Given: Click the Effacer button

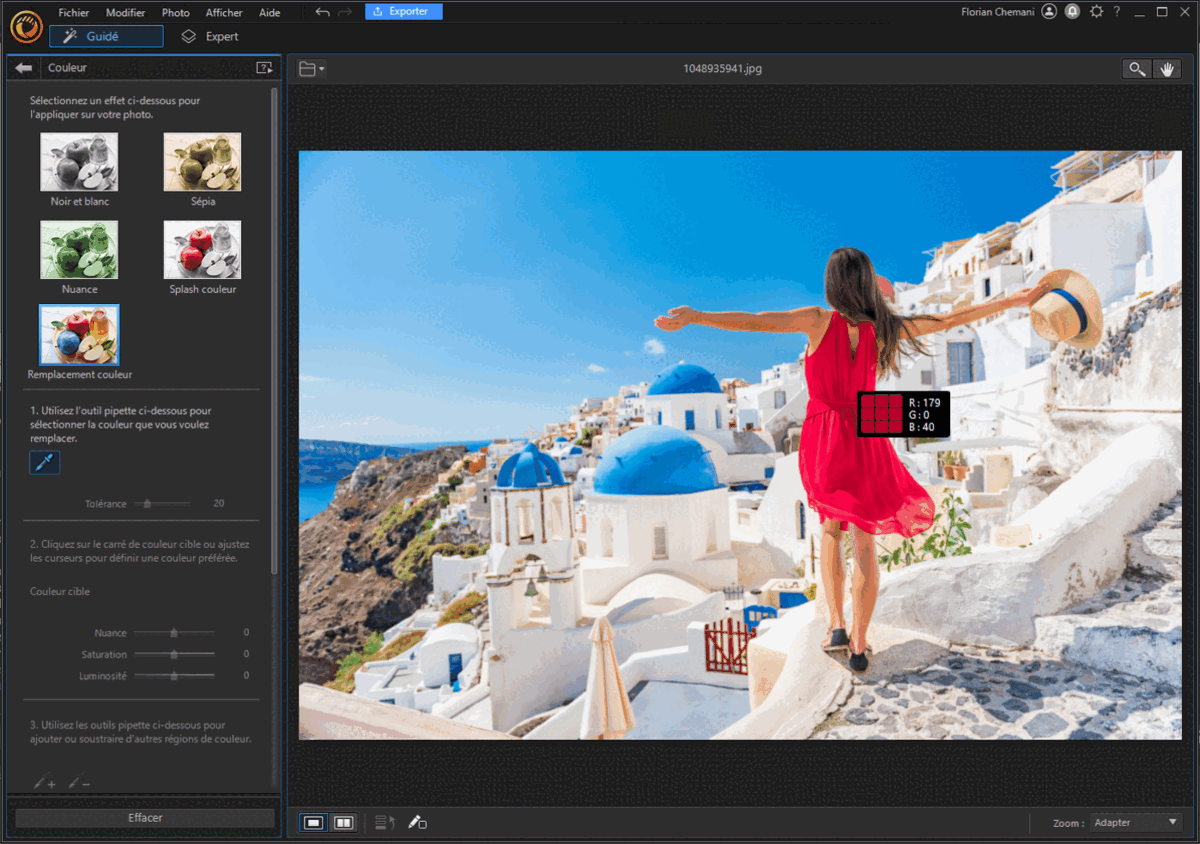Looking at the screenshot, I should click(143, 817).
